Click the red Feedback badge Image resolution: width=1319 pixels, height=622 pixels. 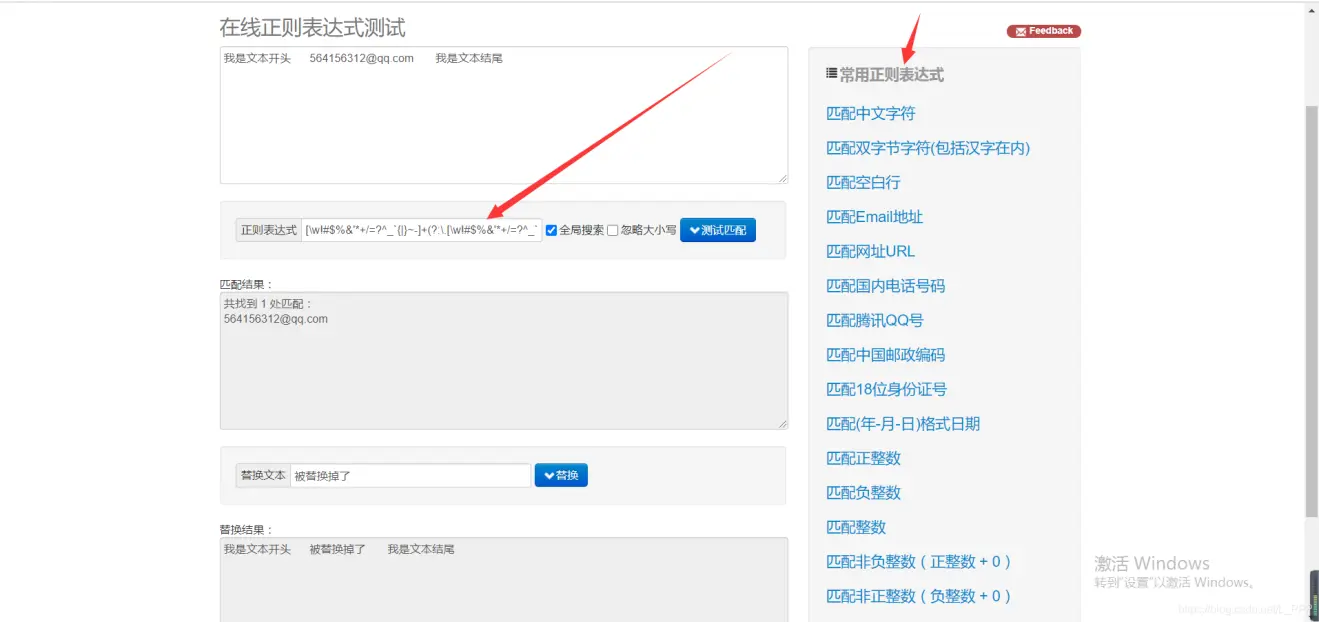click(1043, 31)
